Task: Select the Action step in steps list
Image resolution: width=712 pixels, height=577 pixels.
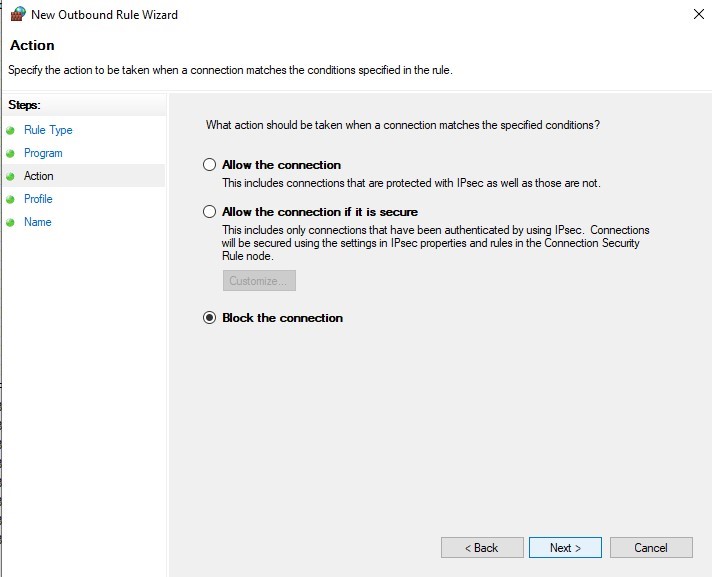Action: pyautogui.click(x=39, y=176)
